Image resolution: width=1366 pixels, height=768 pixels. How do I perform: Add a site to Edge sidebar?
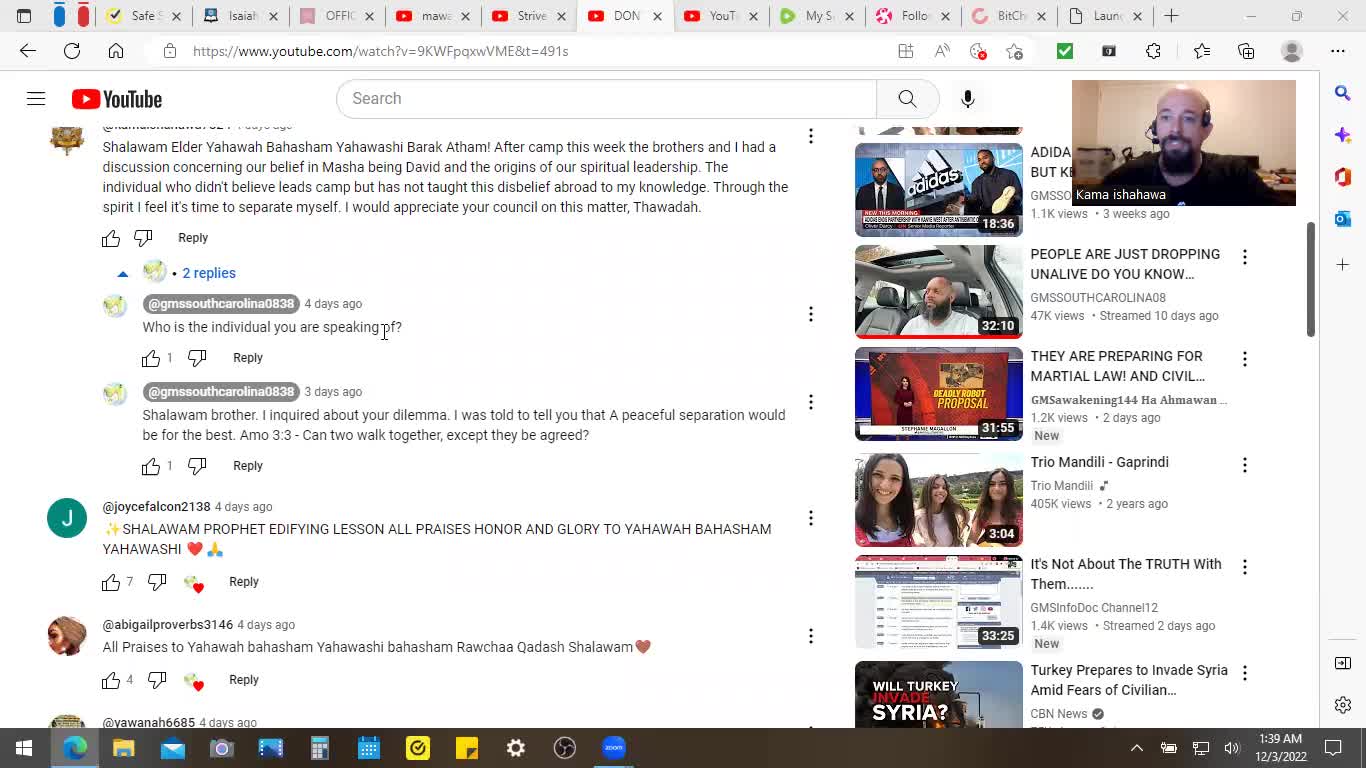1343,264
